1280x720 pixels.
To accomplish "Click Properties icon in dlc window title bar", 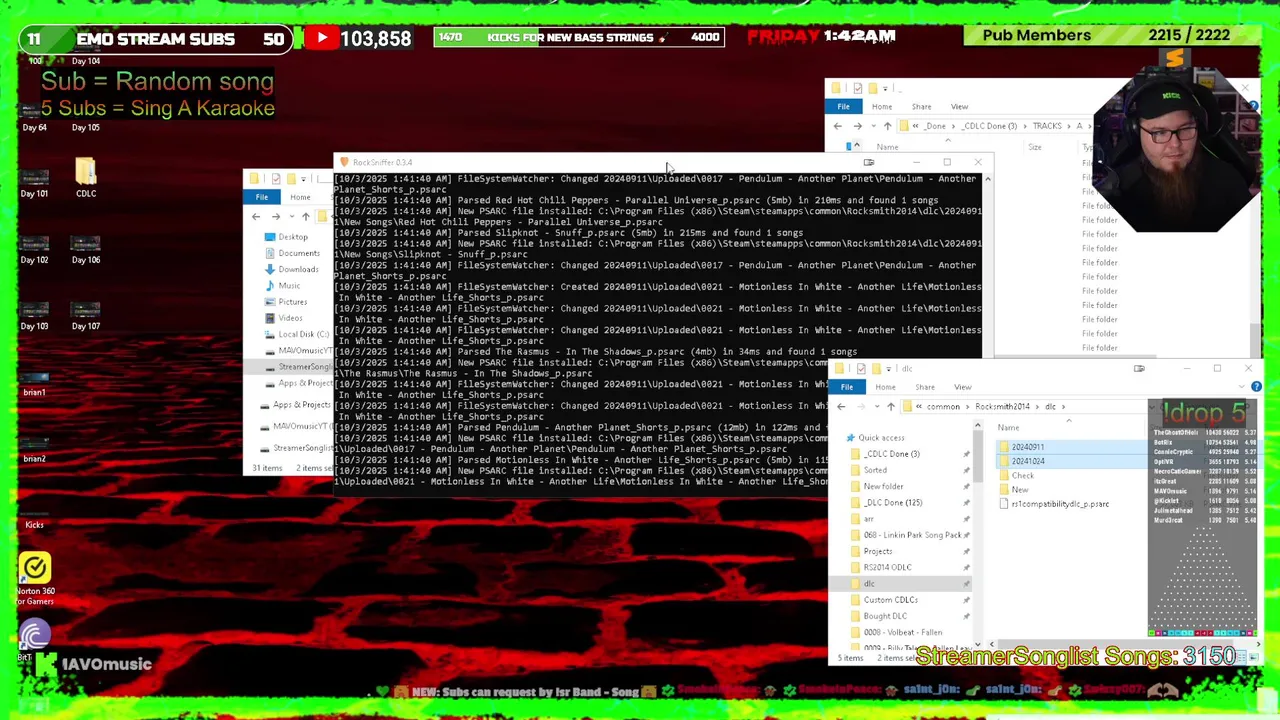I will click(860, 369).
